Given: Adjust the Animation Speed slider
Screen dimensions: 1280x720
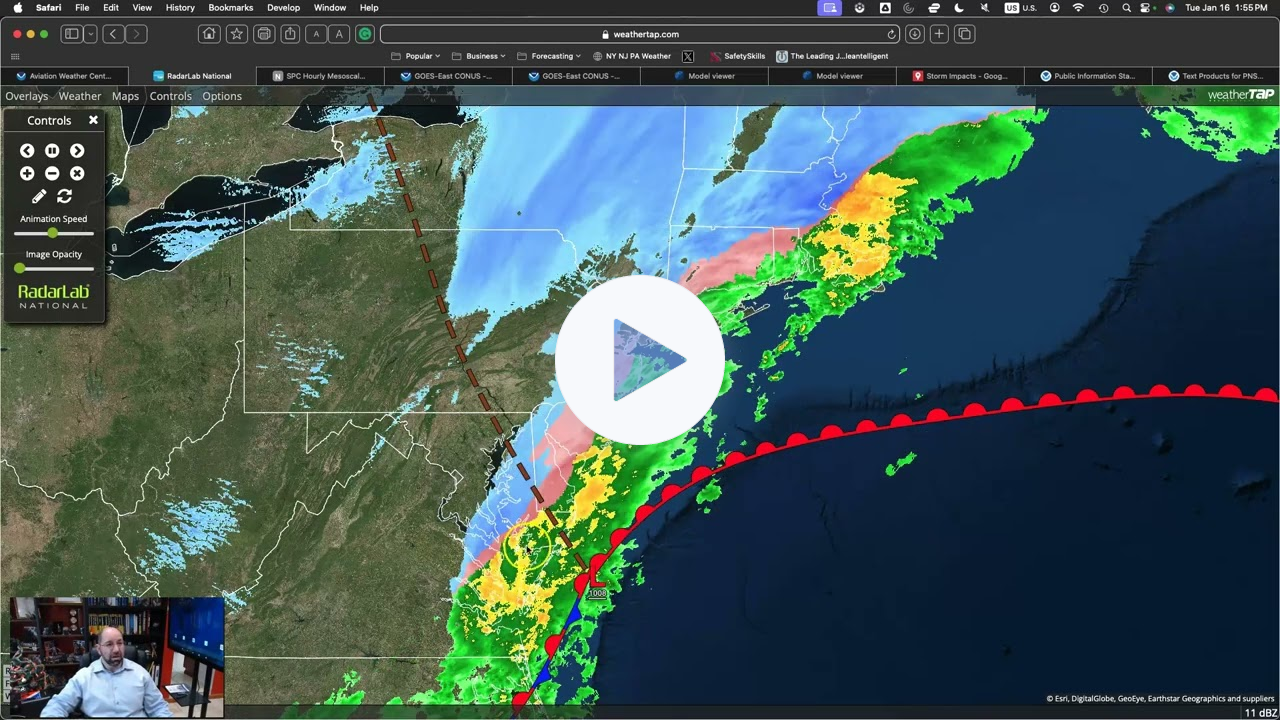Looking at the screenshot, I should (52, 233).
